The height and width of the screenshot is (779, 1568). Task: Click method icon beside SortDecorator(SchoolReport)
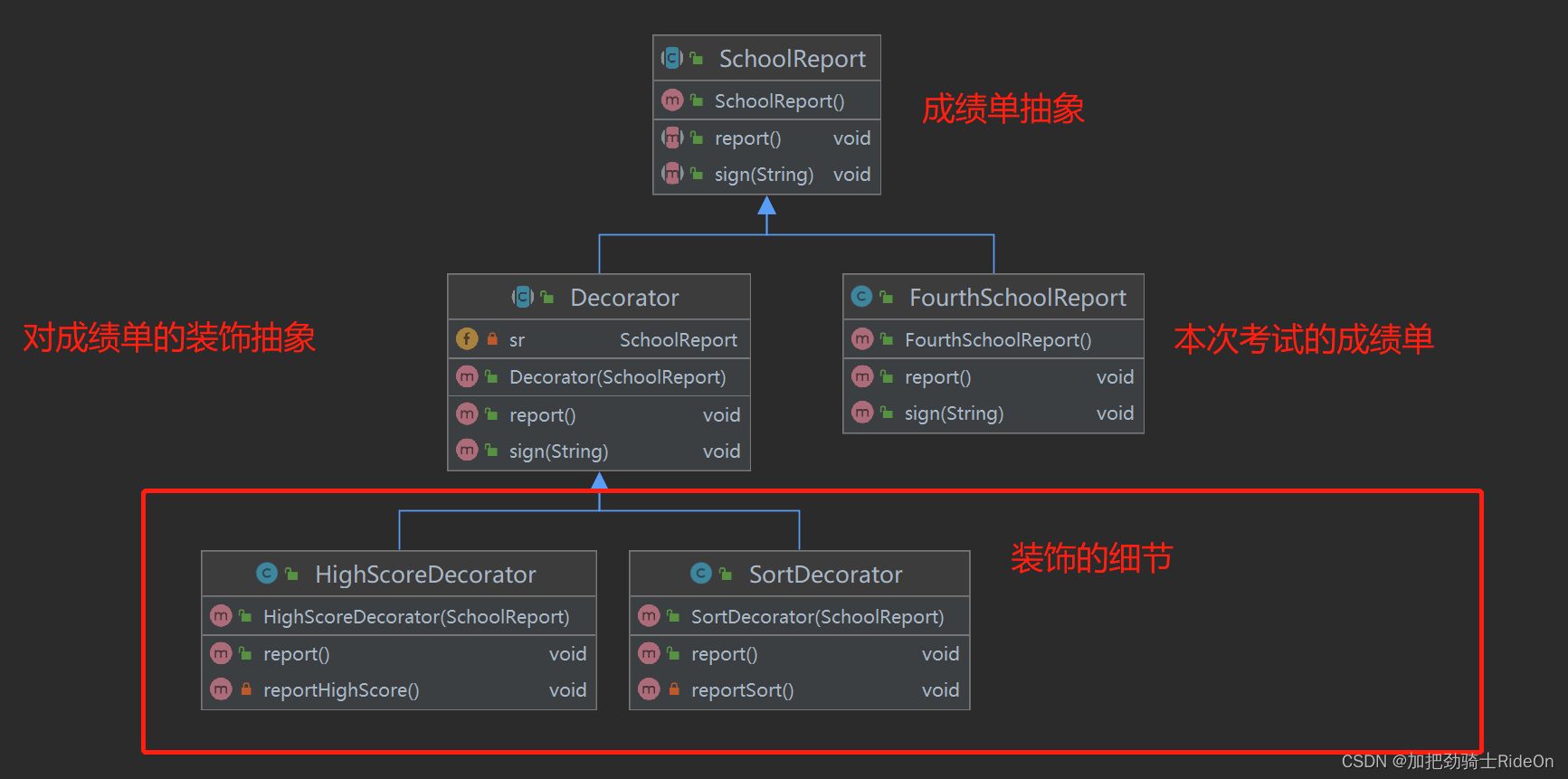tap(649, 616)
